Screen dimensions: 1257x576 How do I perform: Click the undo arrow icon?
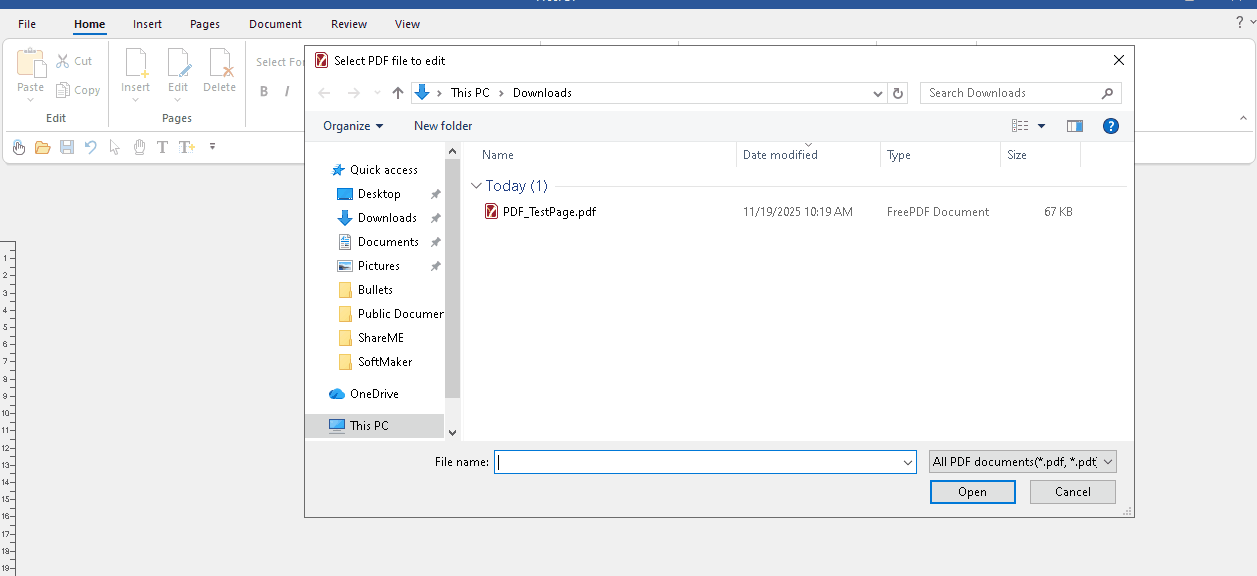(91, 147)
